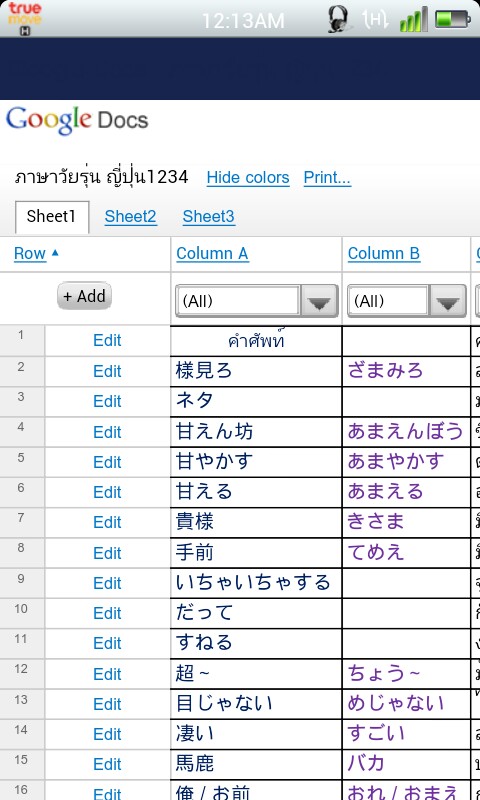The height and width of the screenshot is (800, 480).
Task: Switch to the Sheet3 tab
Action: 209,216
